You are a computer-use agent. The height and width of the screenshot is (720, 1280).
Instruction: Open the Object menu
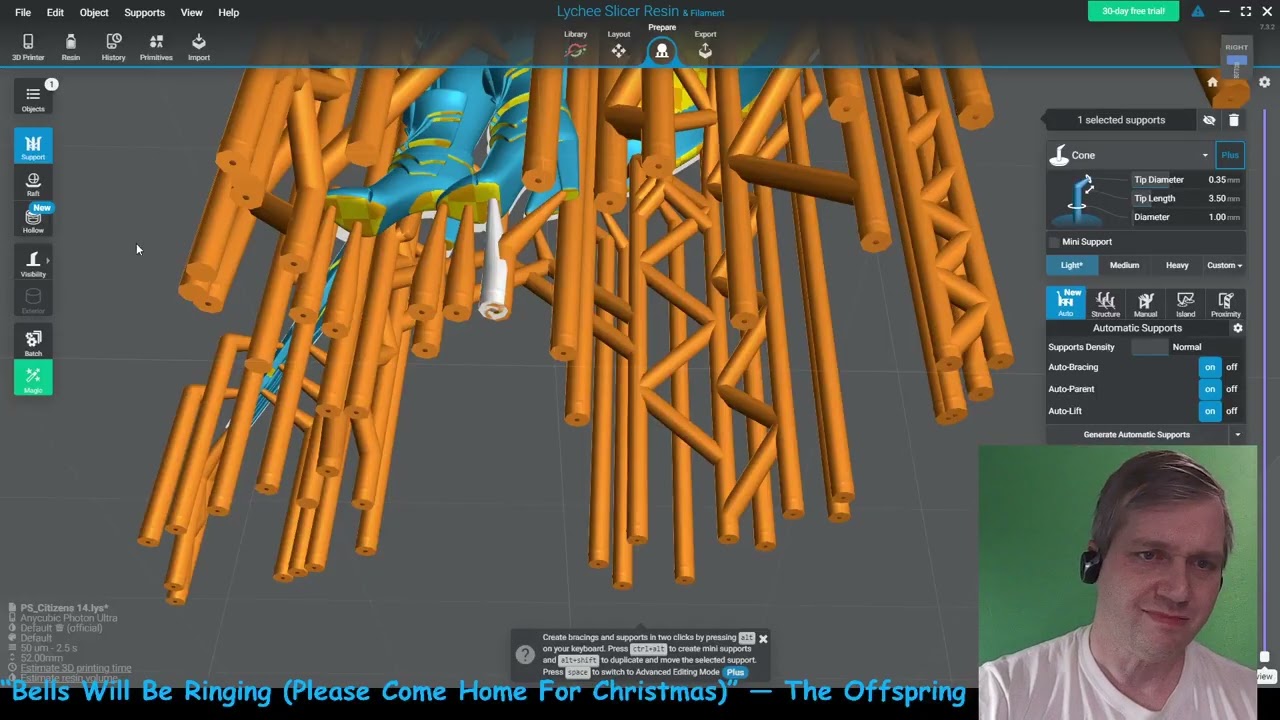(94, 12)
